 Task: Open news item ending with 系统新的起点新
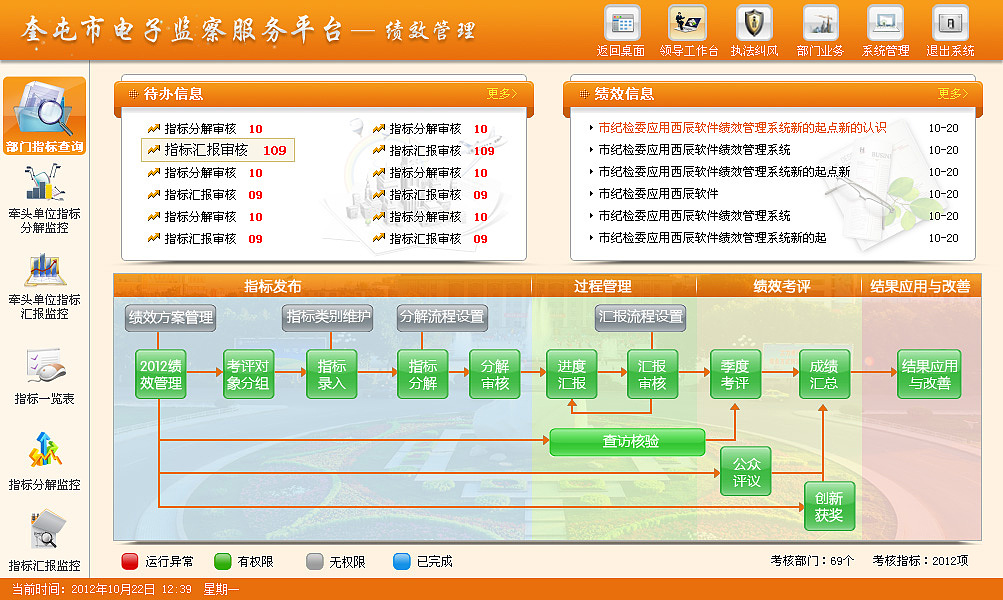pyautogui.click(x=724, y=172)
